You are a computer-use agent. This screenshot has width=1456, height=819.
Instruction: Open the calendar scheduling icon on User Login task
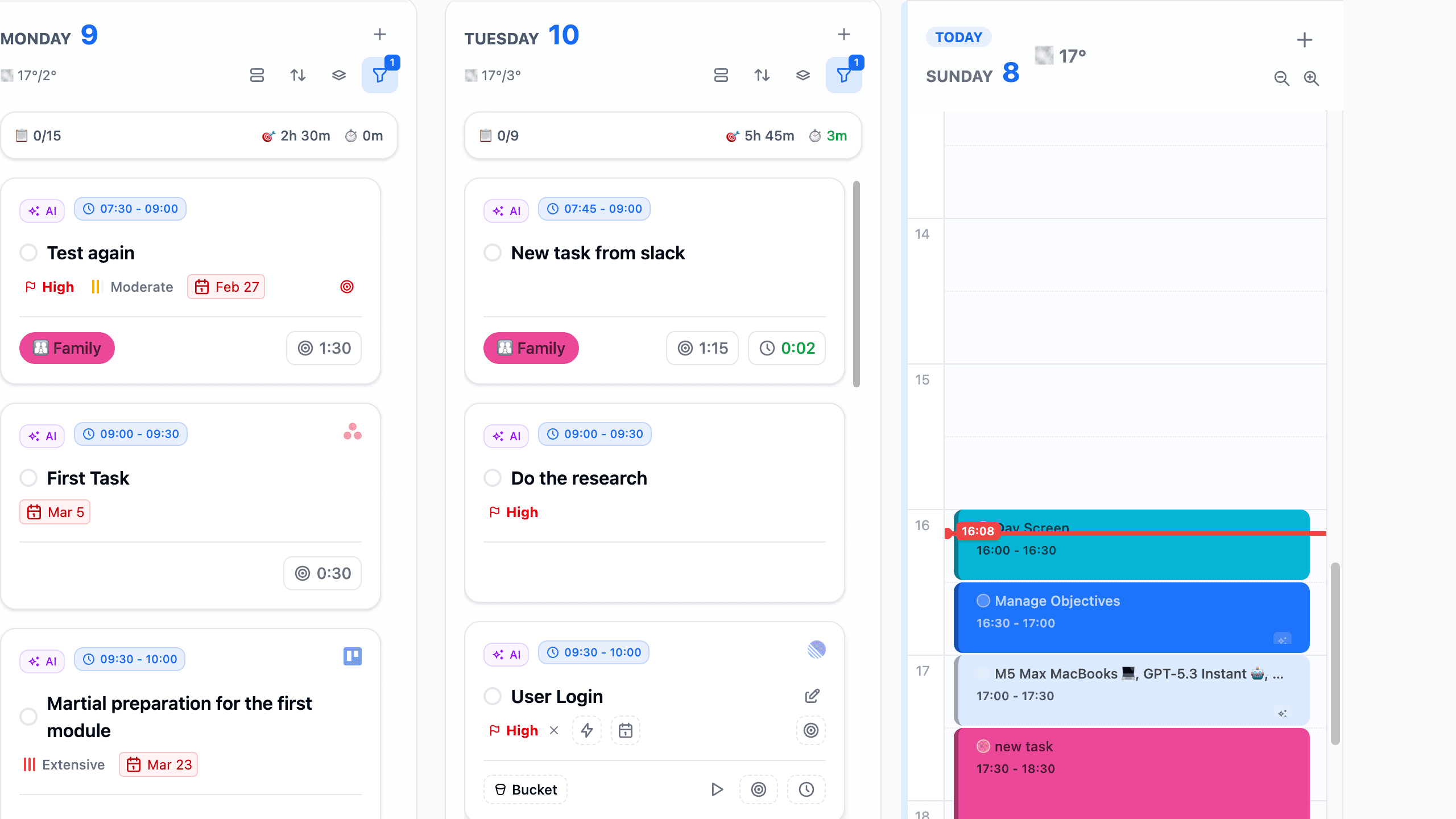625,730
